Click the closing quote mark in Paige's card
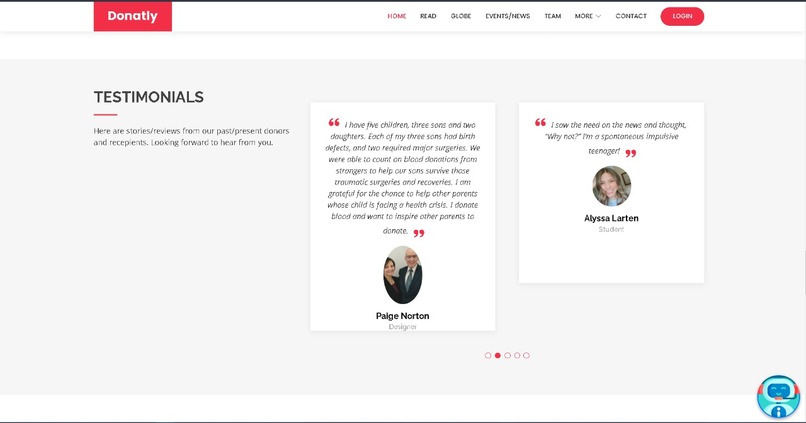 click(419, 233)
